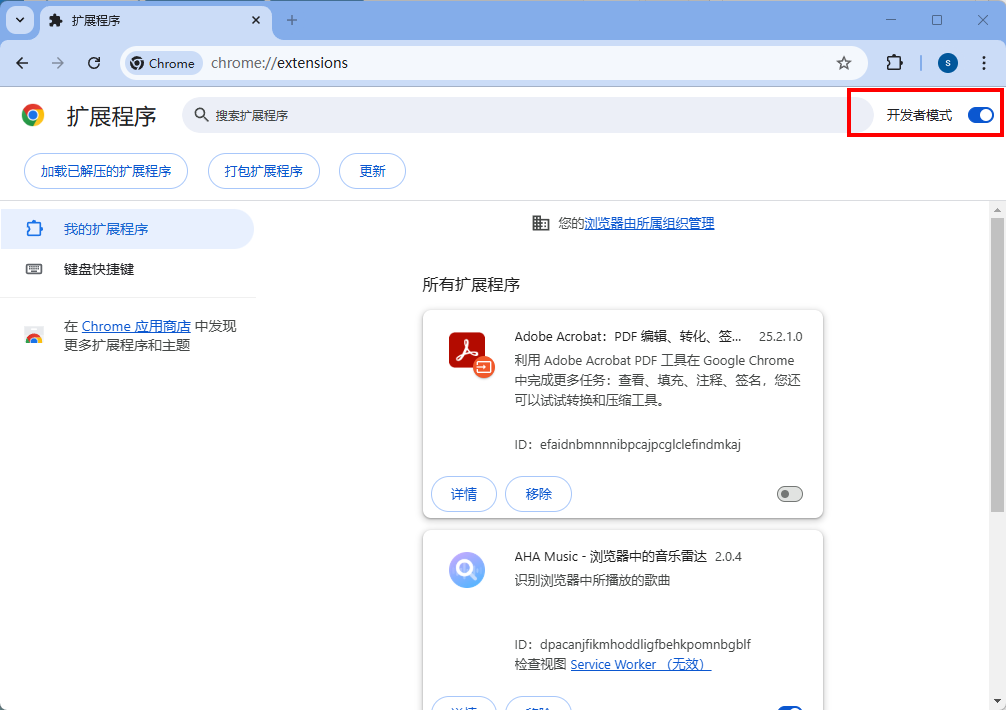Click the 所有扩展程序 heading
Viewport: 1006px width, 710px height.
point(471,285)
